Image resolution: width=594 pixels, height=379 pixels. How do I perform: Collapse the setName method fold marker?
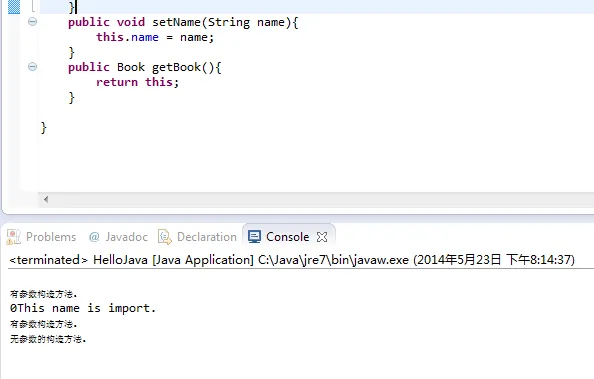[x=33, y=22]
